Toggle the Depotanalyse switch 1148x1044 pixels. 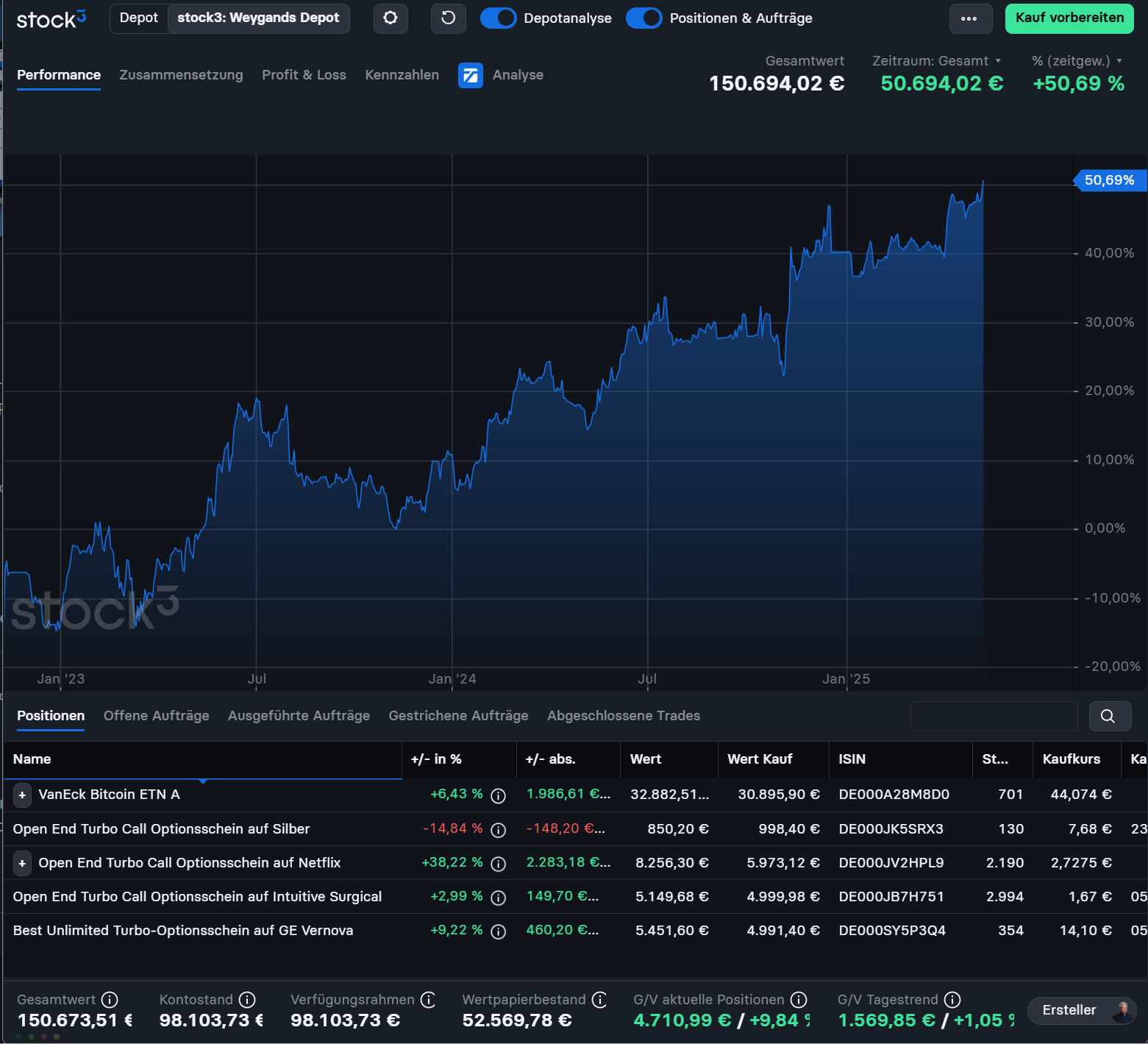pyautogui.click(x=498, y=18)
